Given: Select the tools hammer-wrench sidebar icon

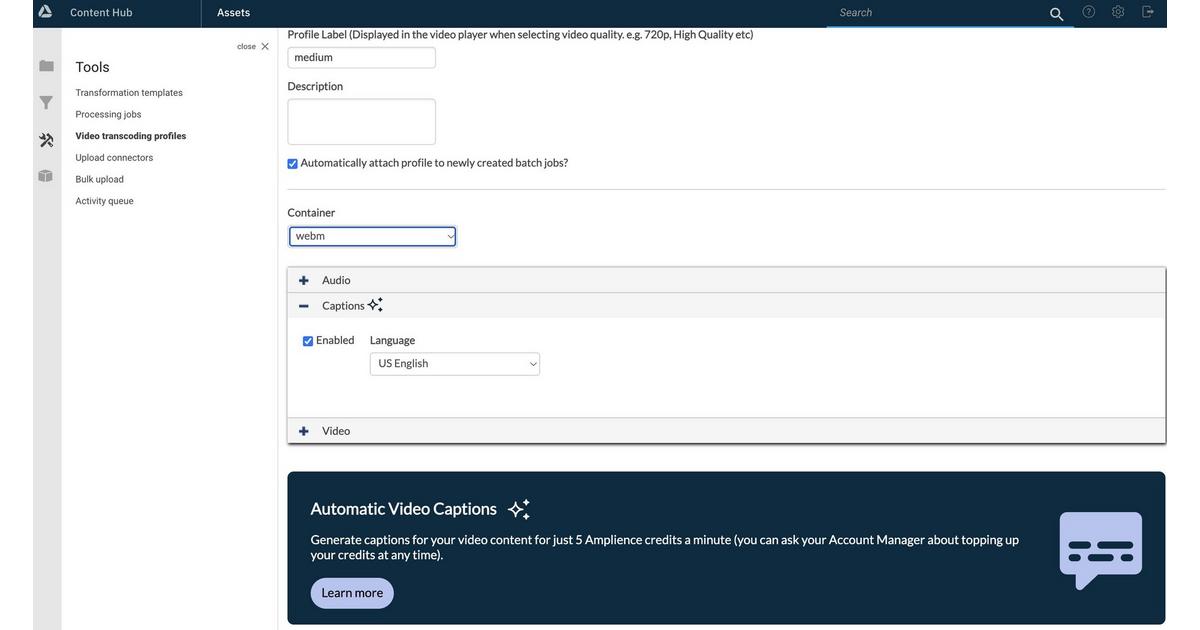Looking at the screenshot, I should tap(46, 140).
